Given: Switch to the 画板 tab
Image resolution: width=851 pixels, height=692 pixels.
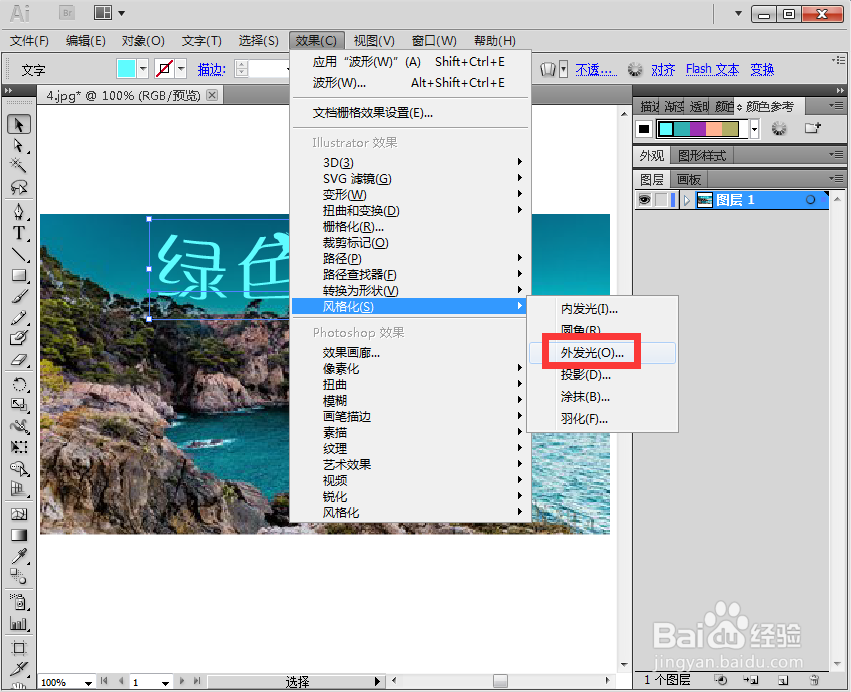Looking at the screenshot, I should tap(688, 179).
